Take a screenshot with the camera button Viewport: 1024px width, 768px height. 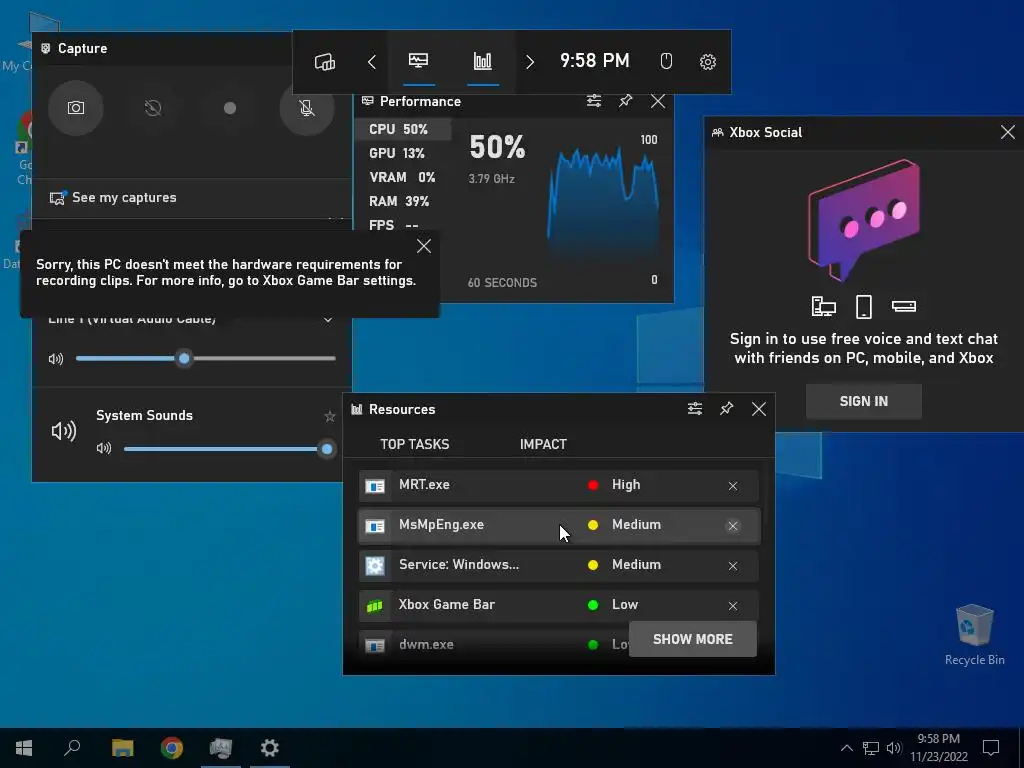[x=76, y=108]
